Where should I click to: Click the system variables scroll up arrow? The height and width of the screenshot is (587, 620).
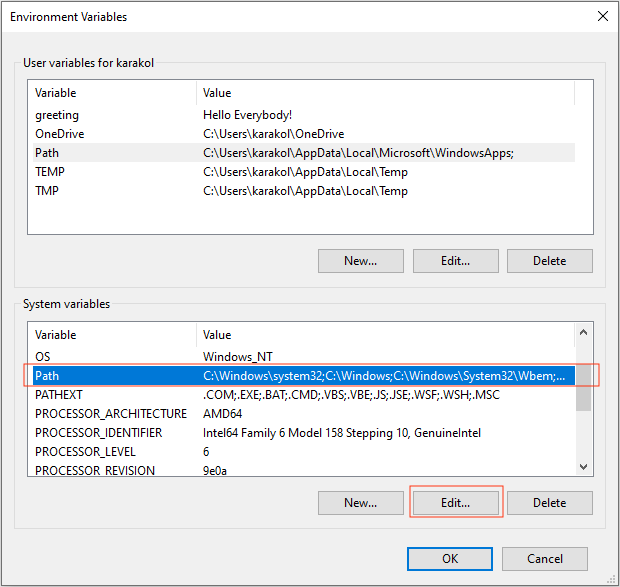tap(583, 332)
